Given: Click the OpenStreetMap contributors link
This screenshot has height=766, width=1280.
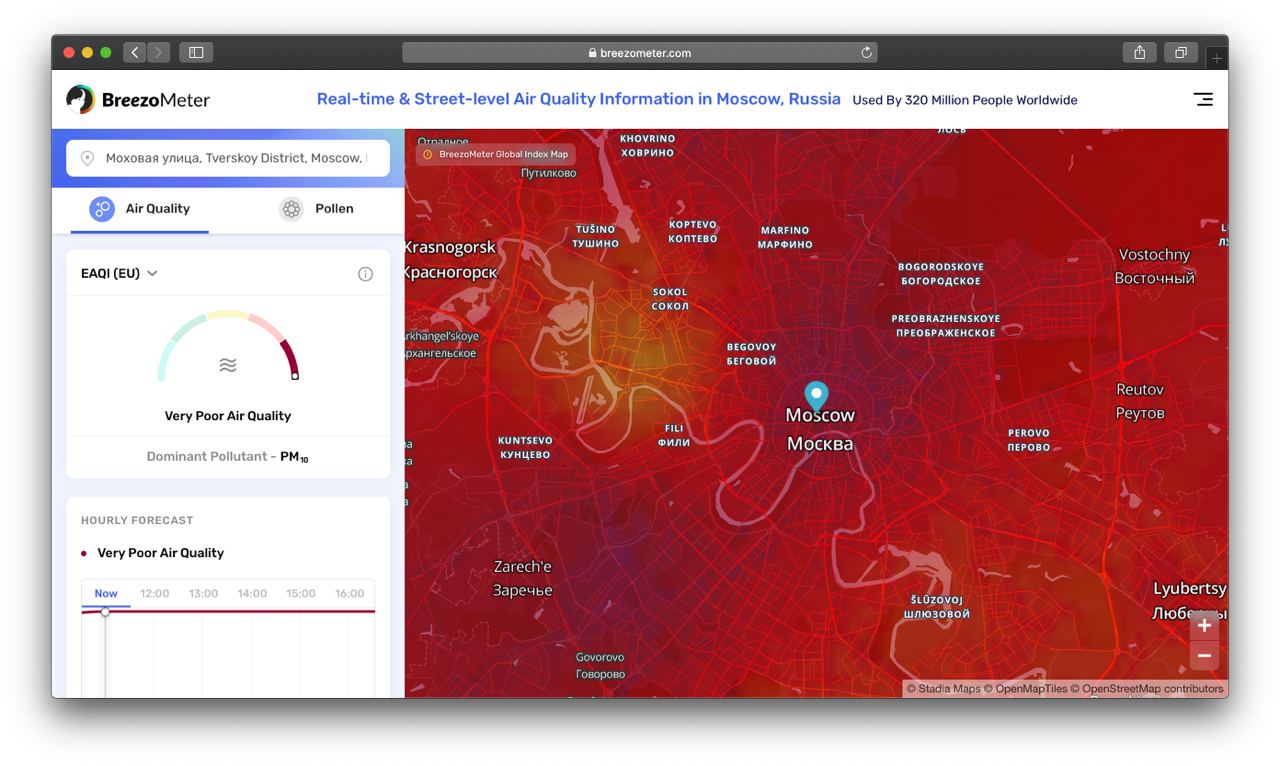Looking at the screenshot, I should pyautogui.click(x=1147, y=688).
